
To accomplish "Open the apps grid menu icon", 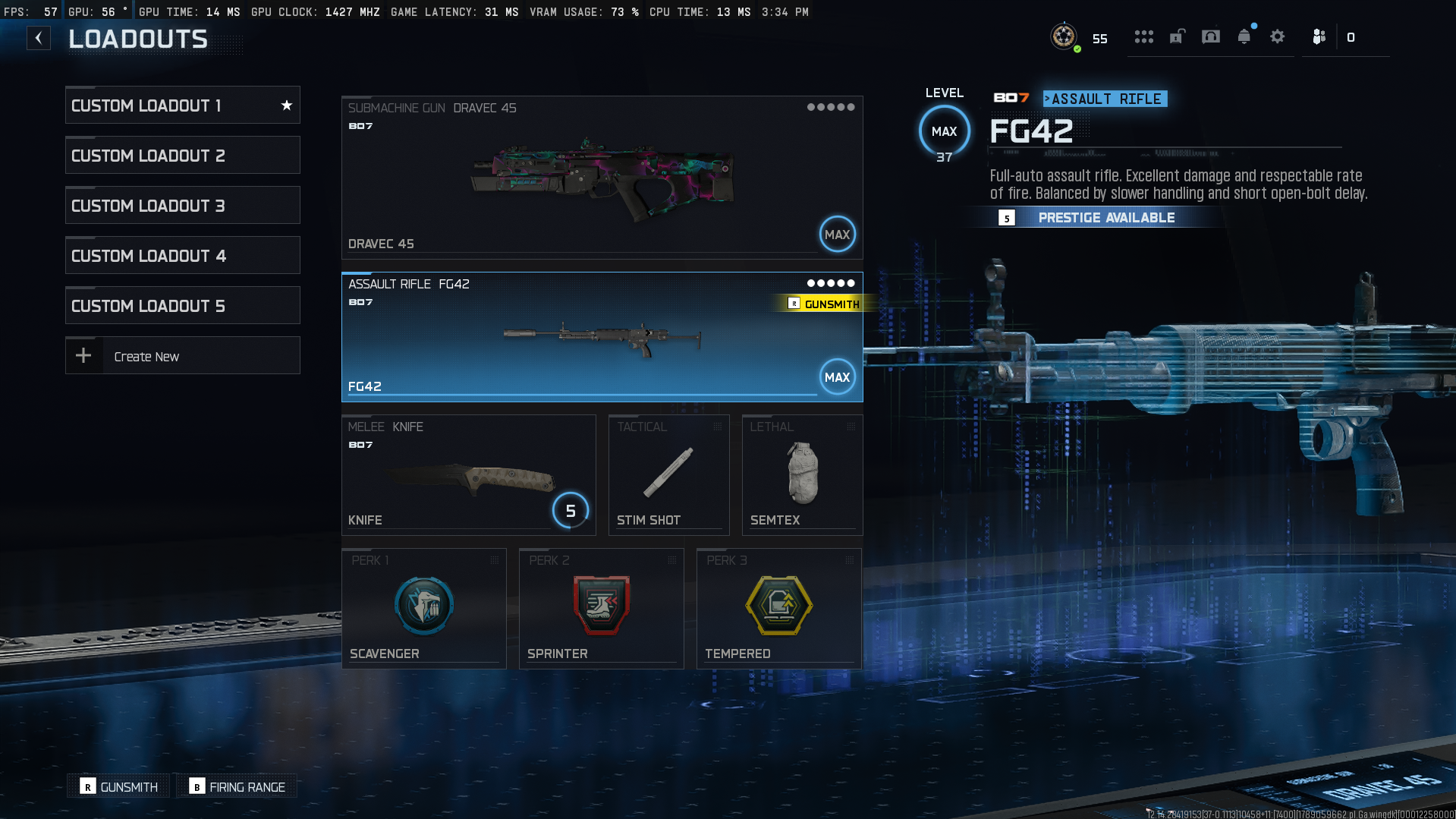I will (1143, 36).
